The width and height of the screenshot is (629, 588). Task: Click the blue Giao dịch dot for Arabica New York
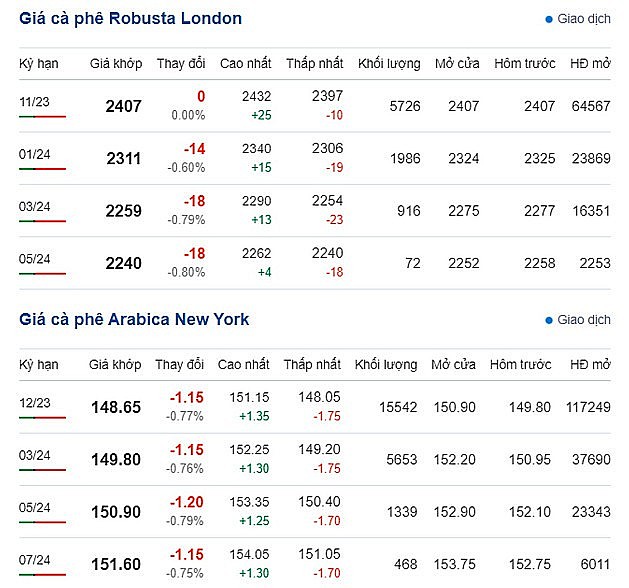click(x=549, y=320)
